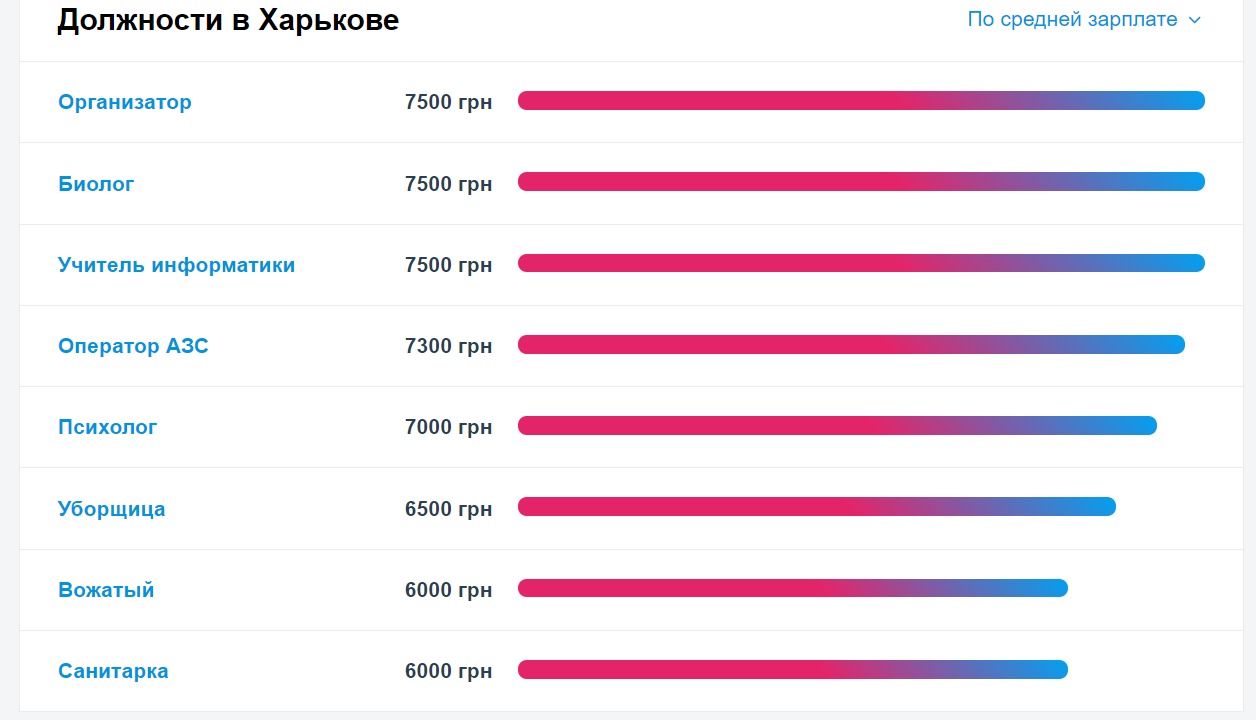Open the Вожатый position link
The image size is (1256, 720).
click(105, 590)
